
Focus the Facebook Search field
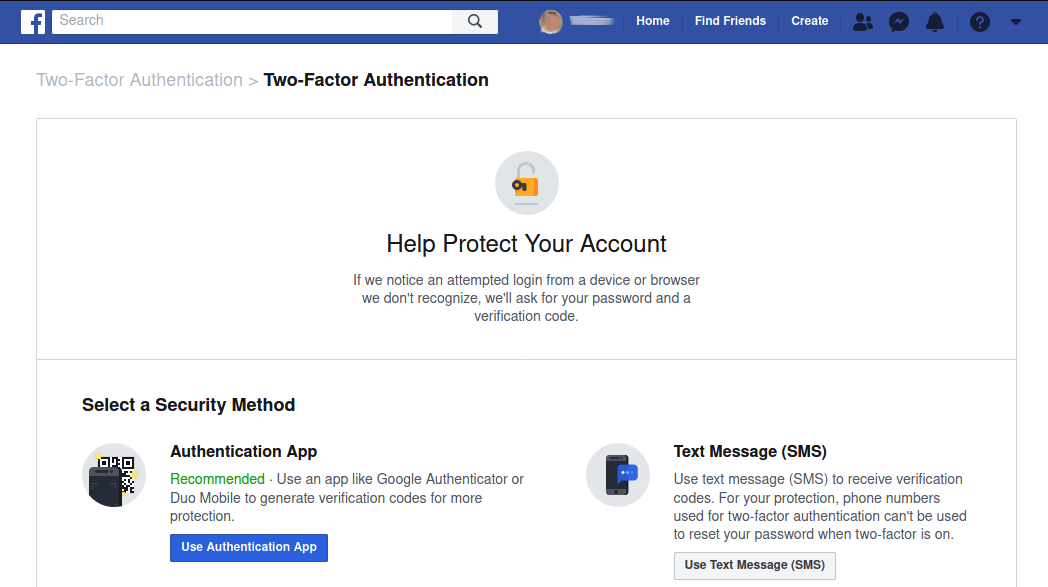252,21
